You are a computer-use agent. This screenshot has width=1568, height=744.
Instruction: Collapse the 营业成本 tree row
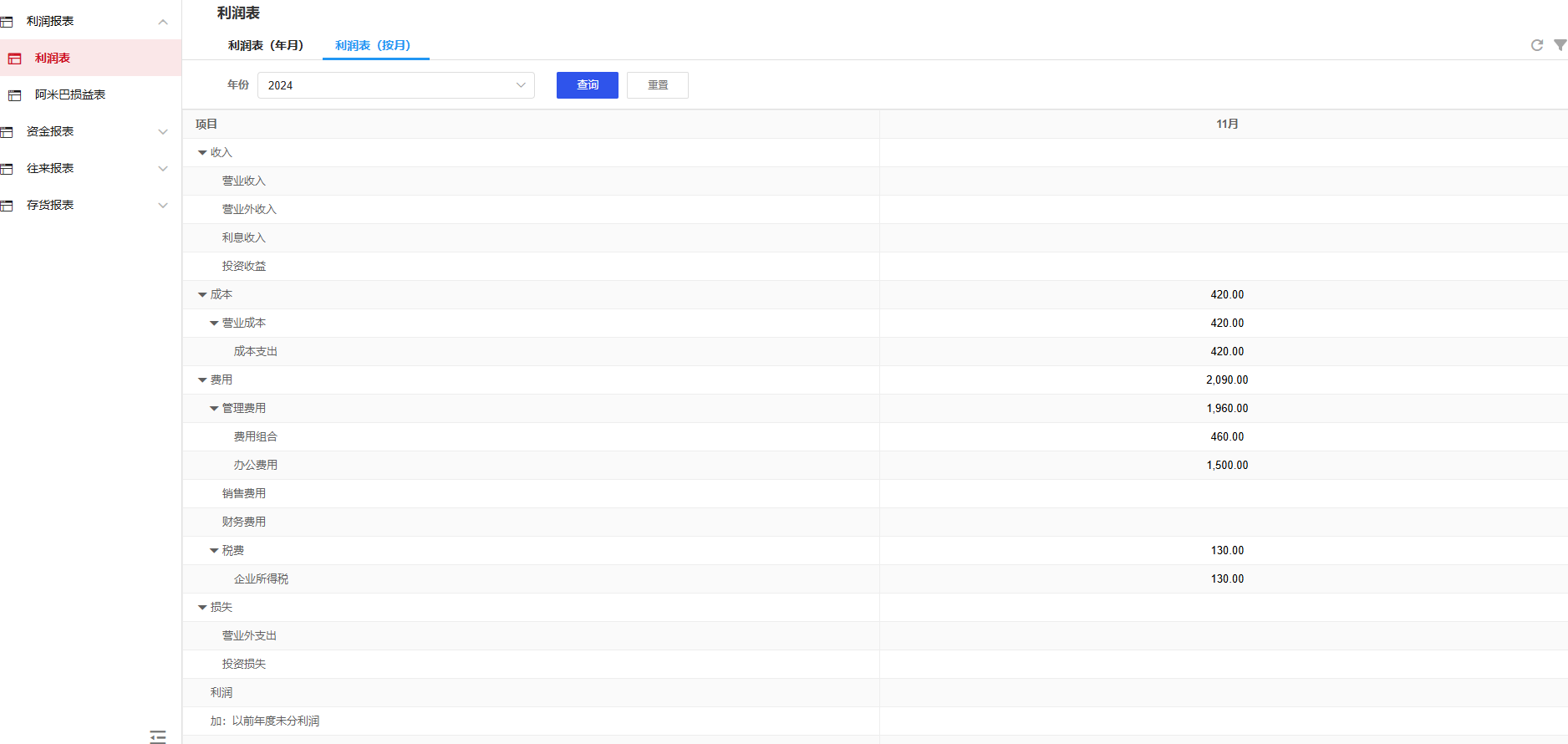click(x=214, y=324)
